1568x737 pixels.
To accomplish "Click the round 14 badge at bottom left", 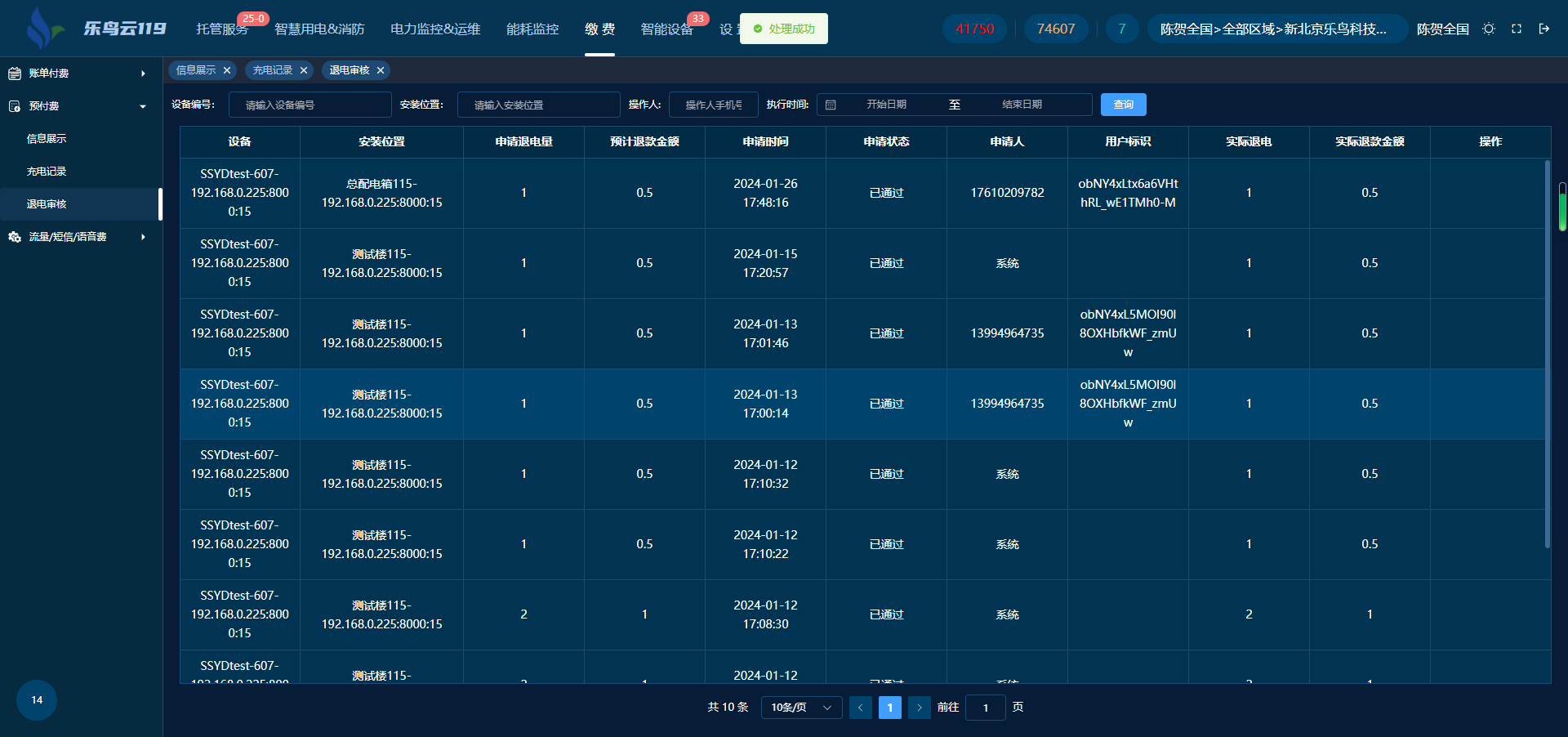I will pos(37,700).
